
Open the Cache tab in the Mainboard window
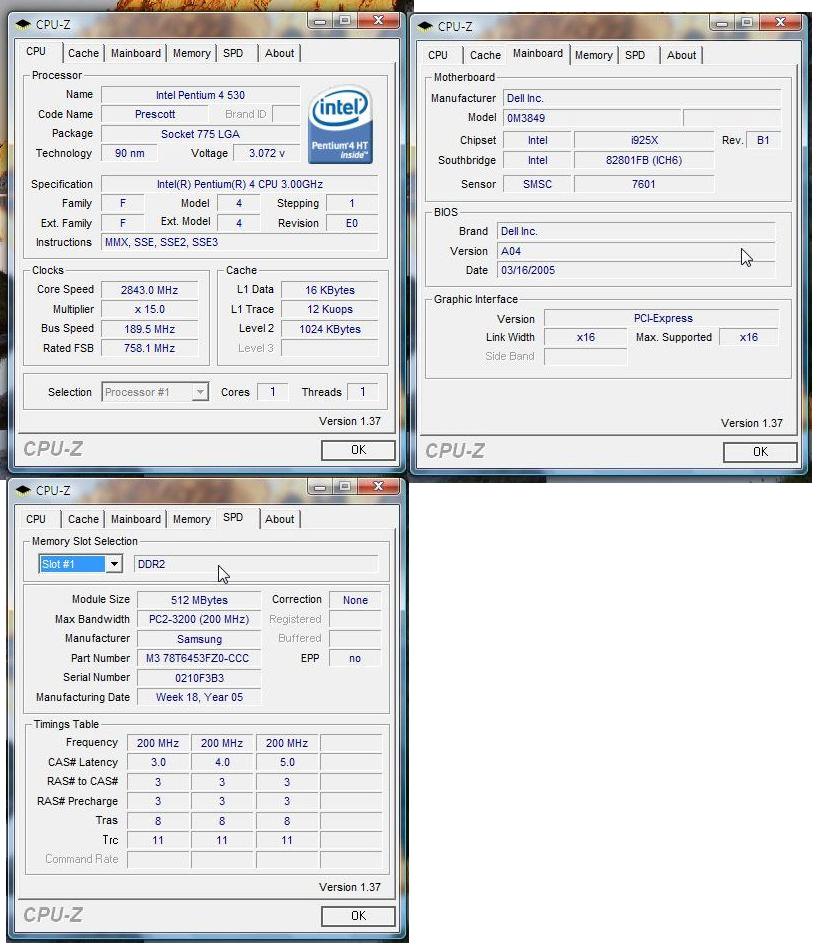click(485, 55)
